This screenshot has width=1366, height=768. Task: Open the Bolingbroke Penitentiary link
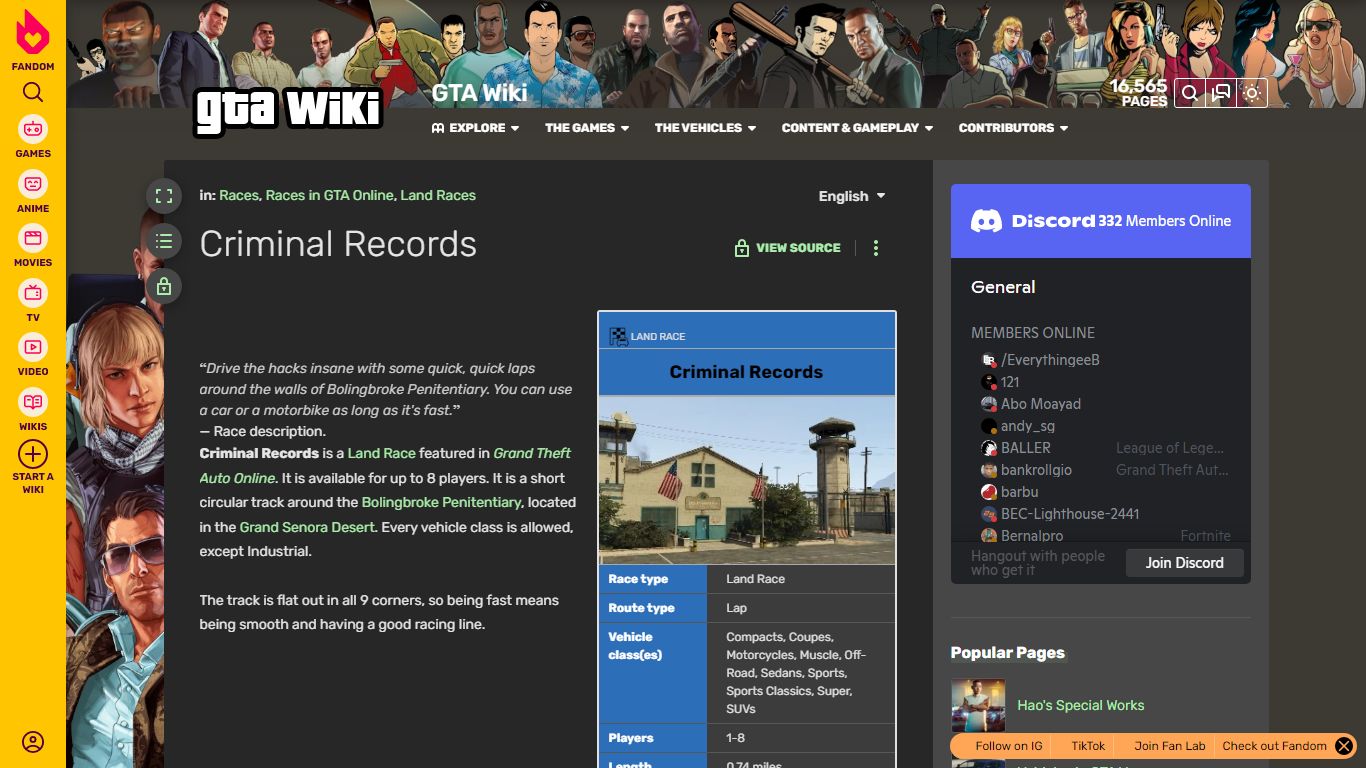click(x=441, y=502)
